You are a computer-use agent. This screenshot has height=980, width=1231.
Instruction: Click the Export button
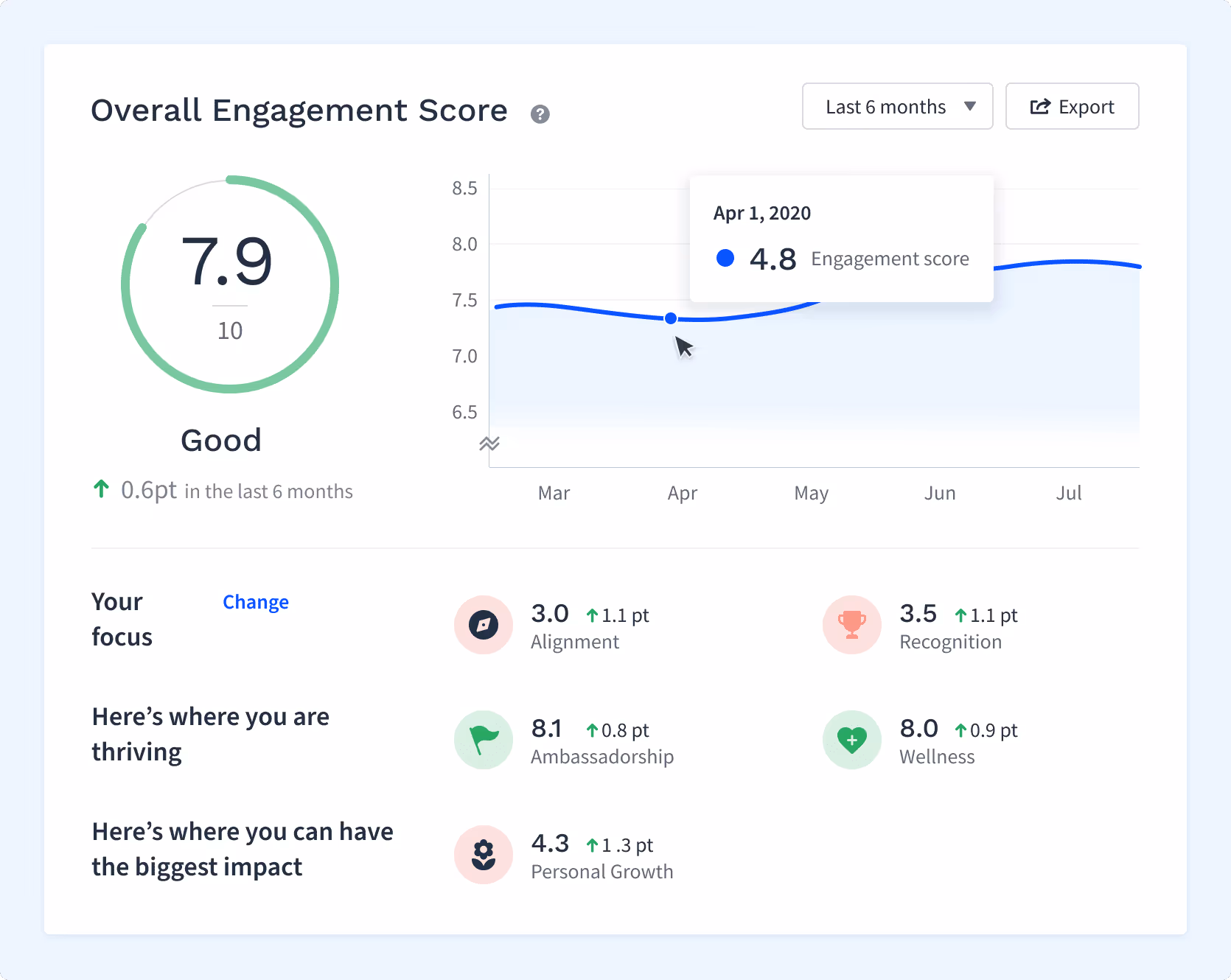point(1072,106)
